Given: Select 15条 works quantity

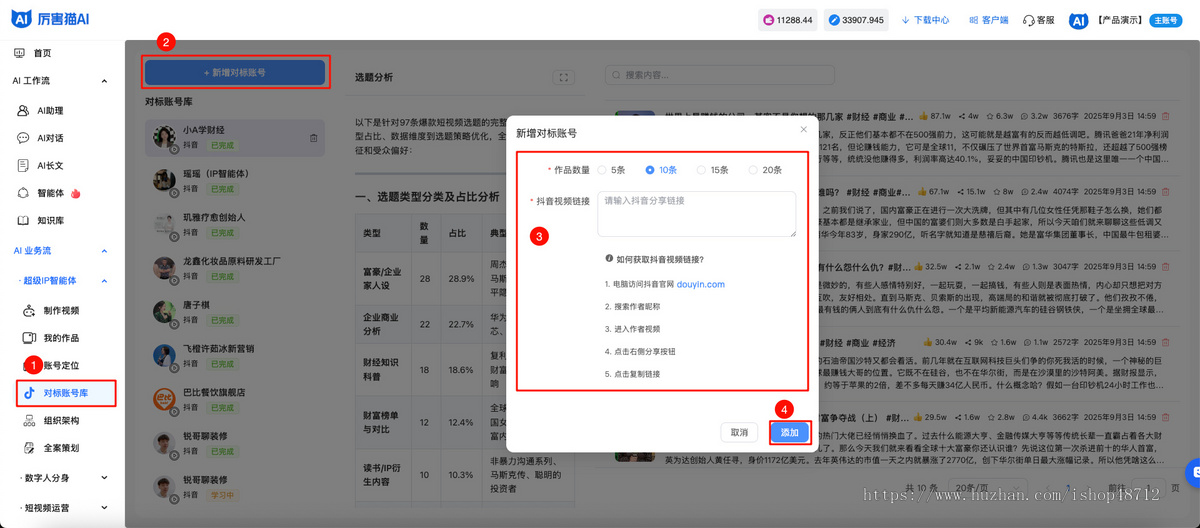Looking at the screenshot, I should (x=713, y=170).
